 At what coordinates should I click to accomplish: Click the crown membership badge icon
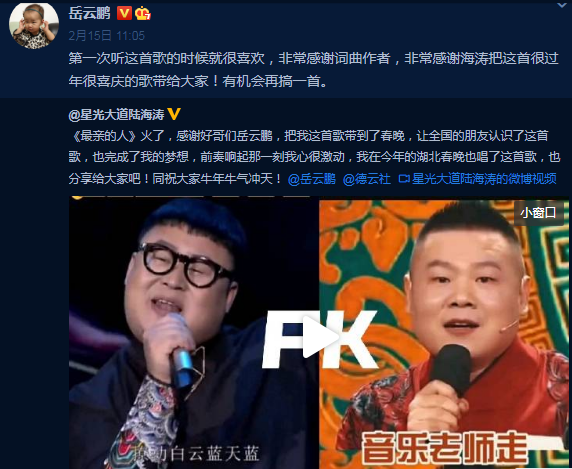[x=143, y=14]
